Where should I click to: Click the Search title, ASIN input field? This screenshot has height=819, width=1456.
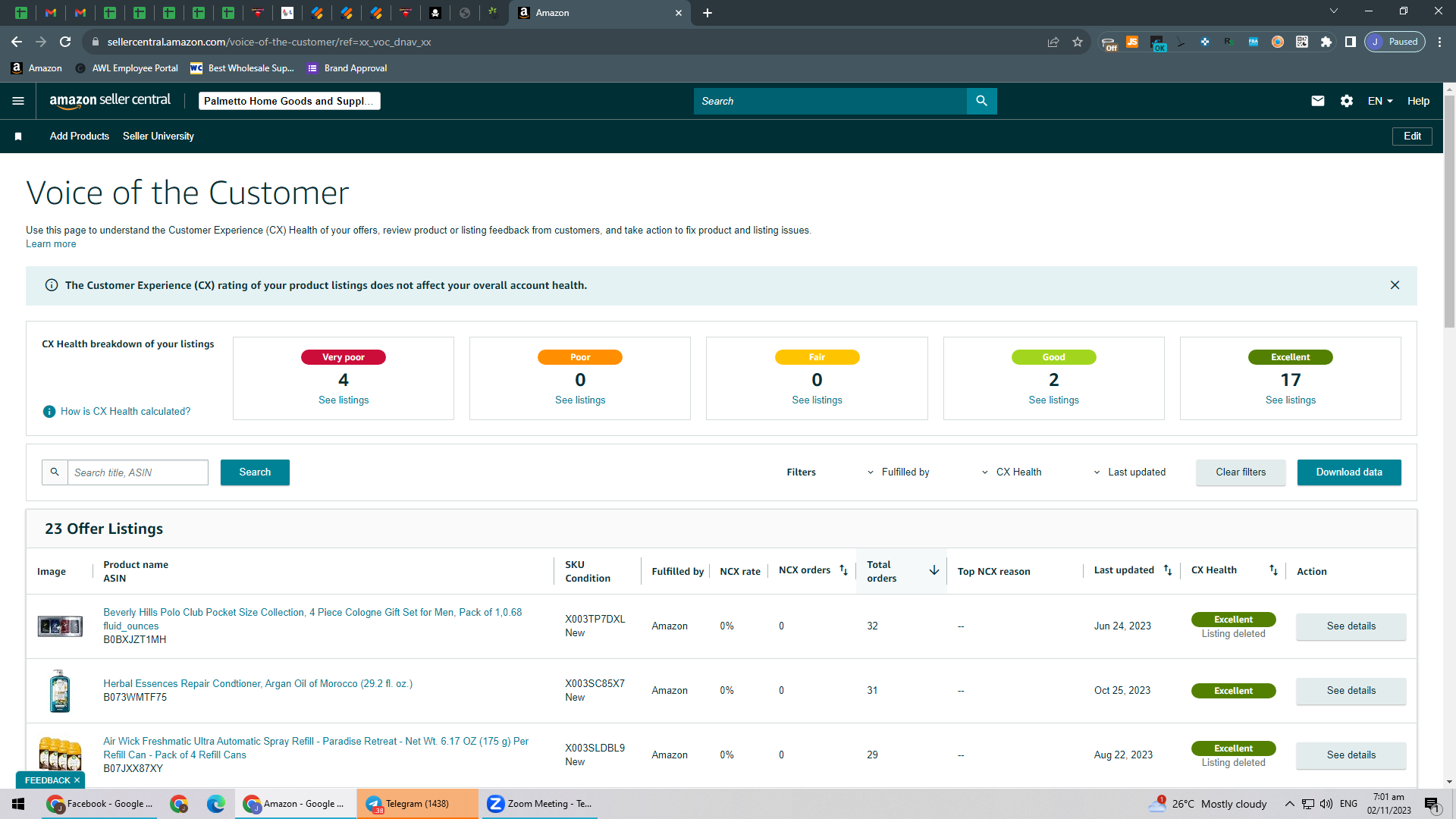pos(138,472)
